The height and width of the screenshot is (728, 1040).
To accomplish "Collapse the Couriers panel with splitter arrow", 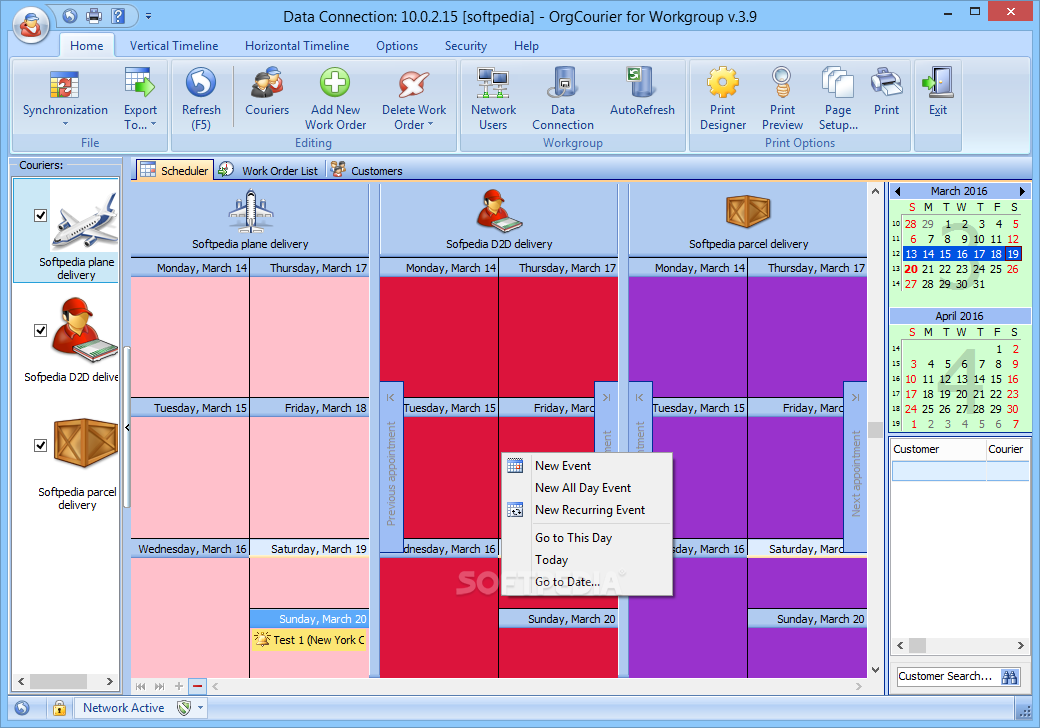I will (x=127, y=428).
